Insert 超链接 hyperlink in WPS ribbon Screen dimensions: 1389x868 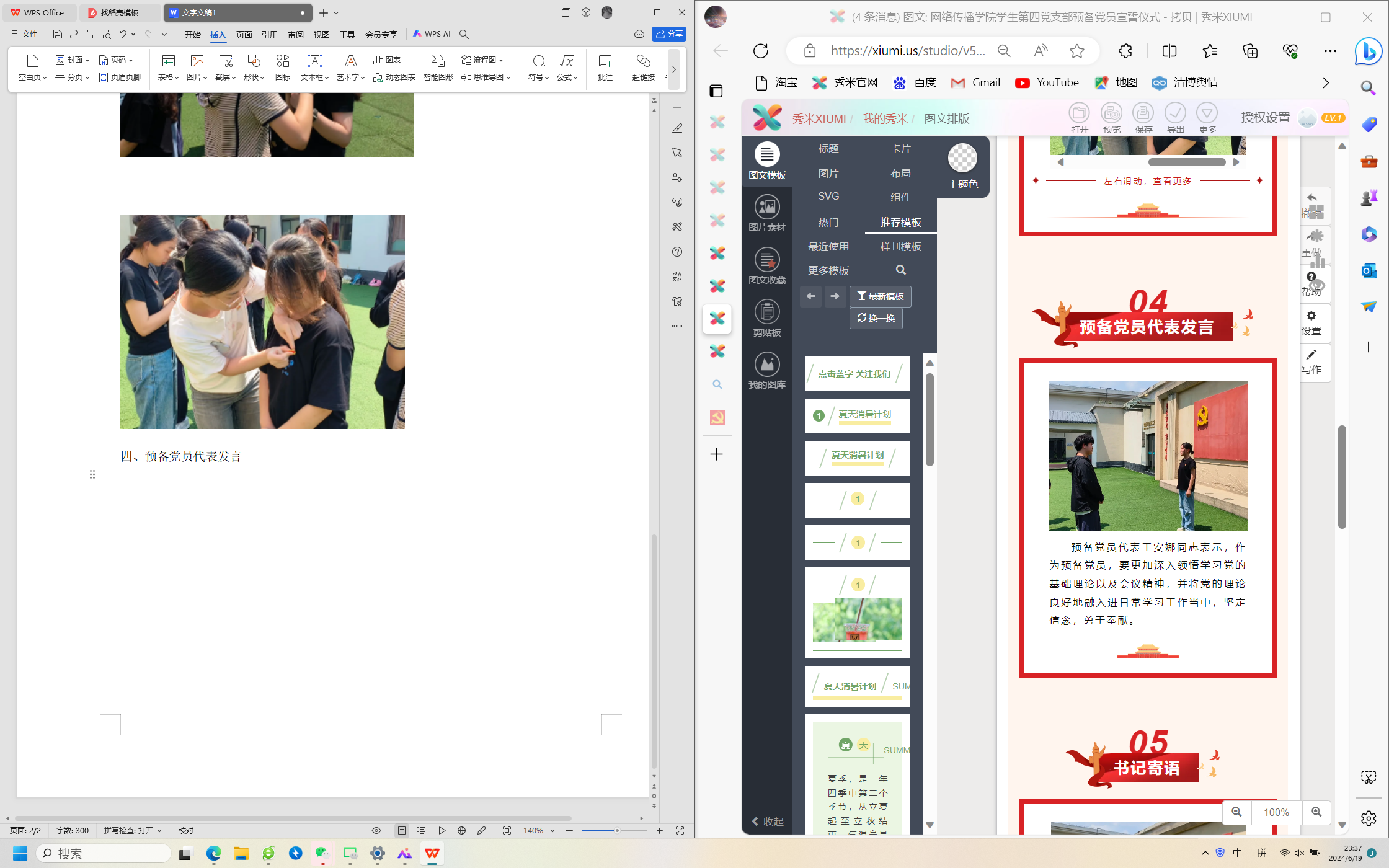click(643, 68)
